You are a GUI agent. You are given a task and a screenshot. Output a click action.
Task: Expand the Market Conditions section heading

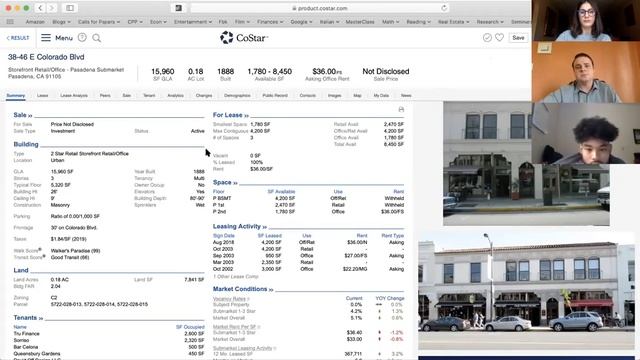(243, 289)
